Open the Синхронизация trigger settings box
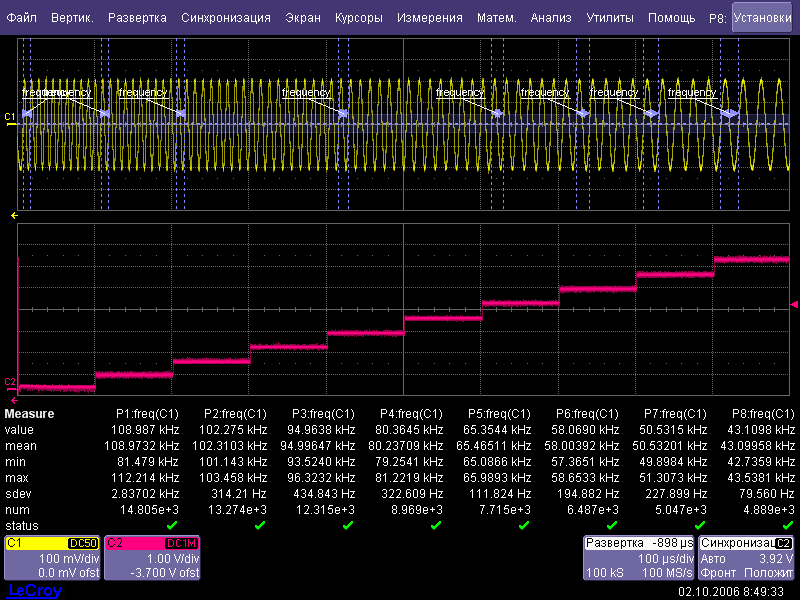This screenshot has height=600, width=800. (x=746, y=557)
